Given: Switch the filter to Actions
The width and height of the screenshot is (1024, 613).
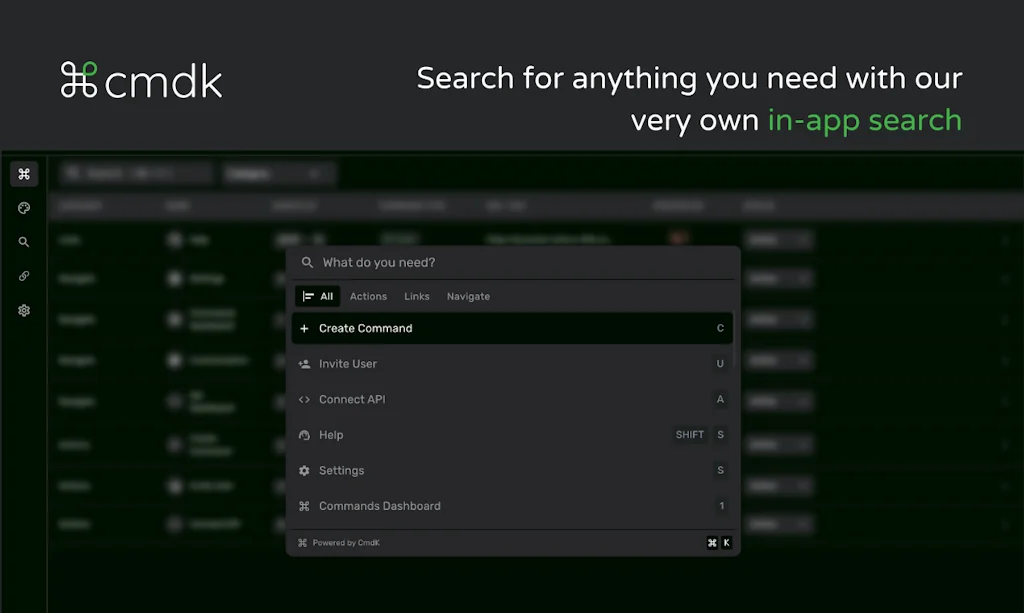Looking at the screenshot, I should coord(368,296).
